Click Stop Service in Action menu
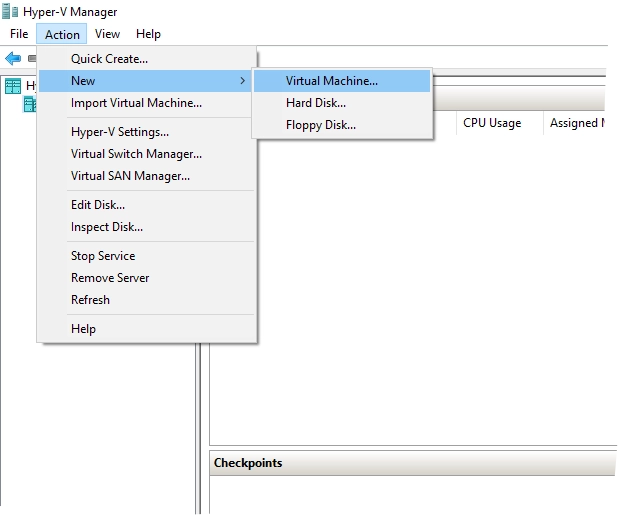 coord(146,256)
